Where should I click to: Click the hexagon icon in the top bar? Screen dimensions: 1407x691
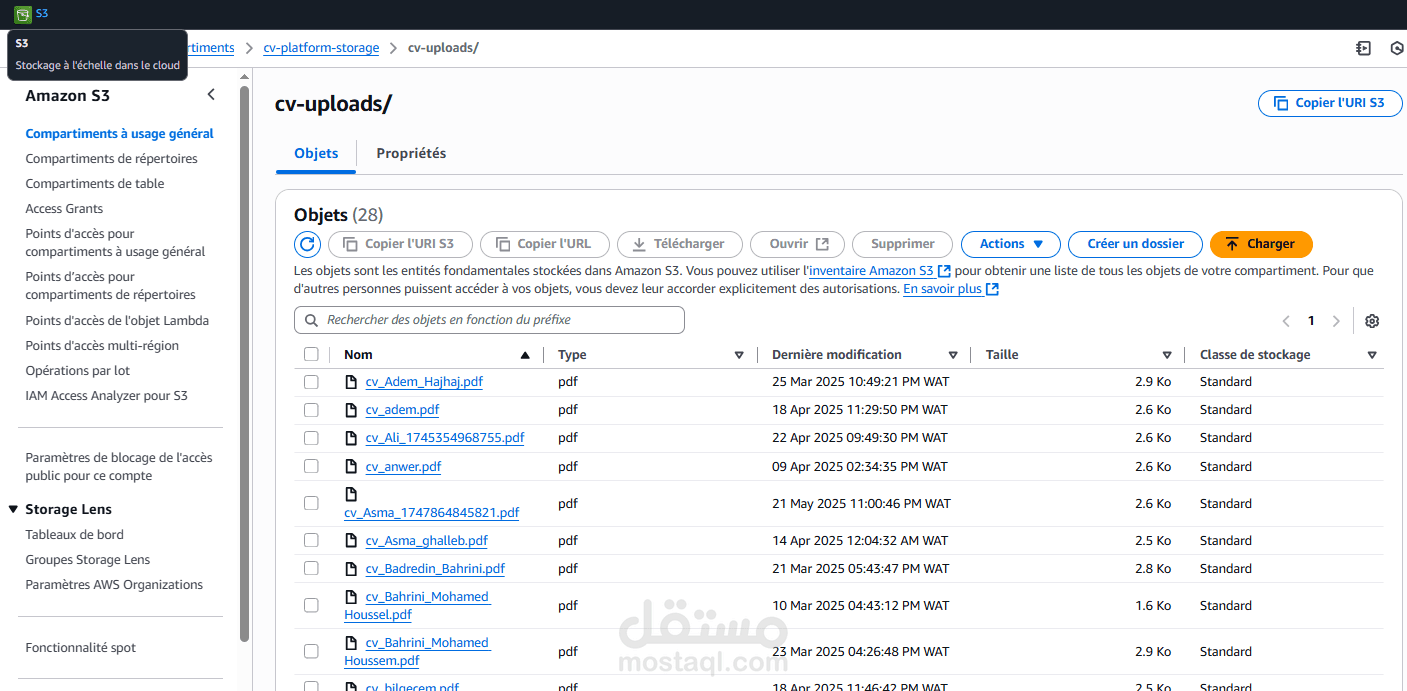[x=1397, y=48]
